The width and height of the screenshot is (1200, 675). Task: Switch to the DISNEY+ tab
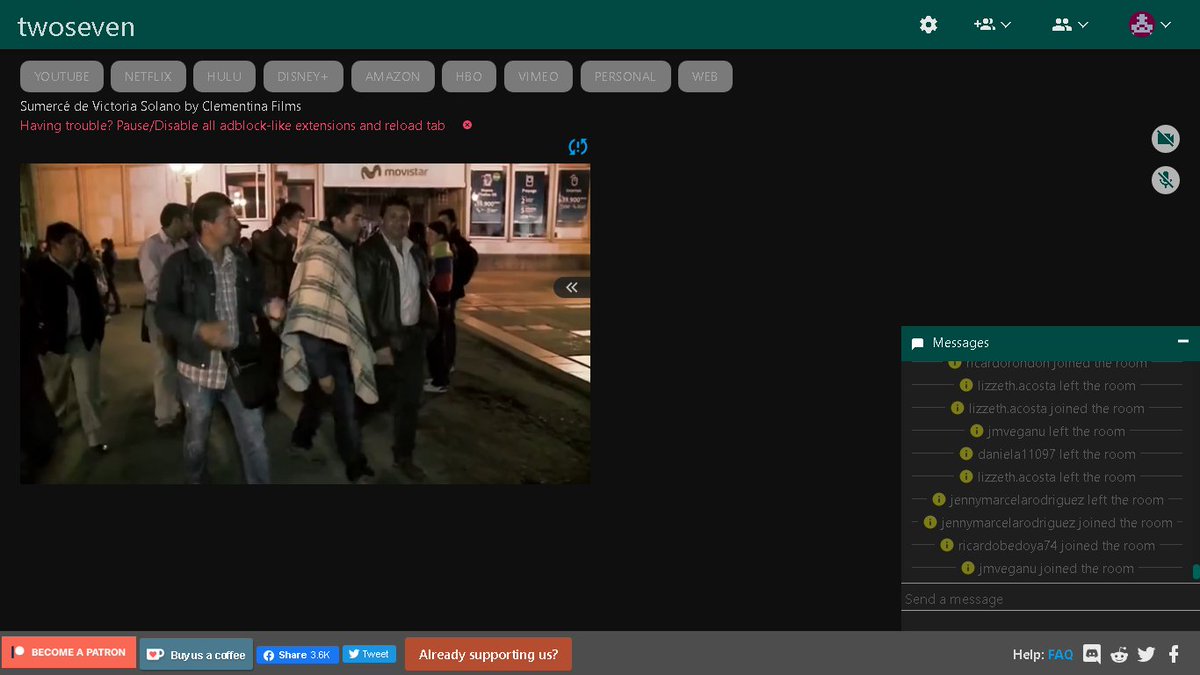(x=304, y=76)
